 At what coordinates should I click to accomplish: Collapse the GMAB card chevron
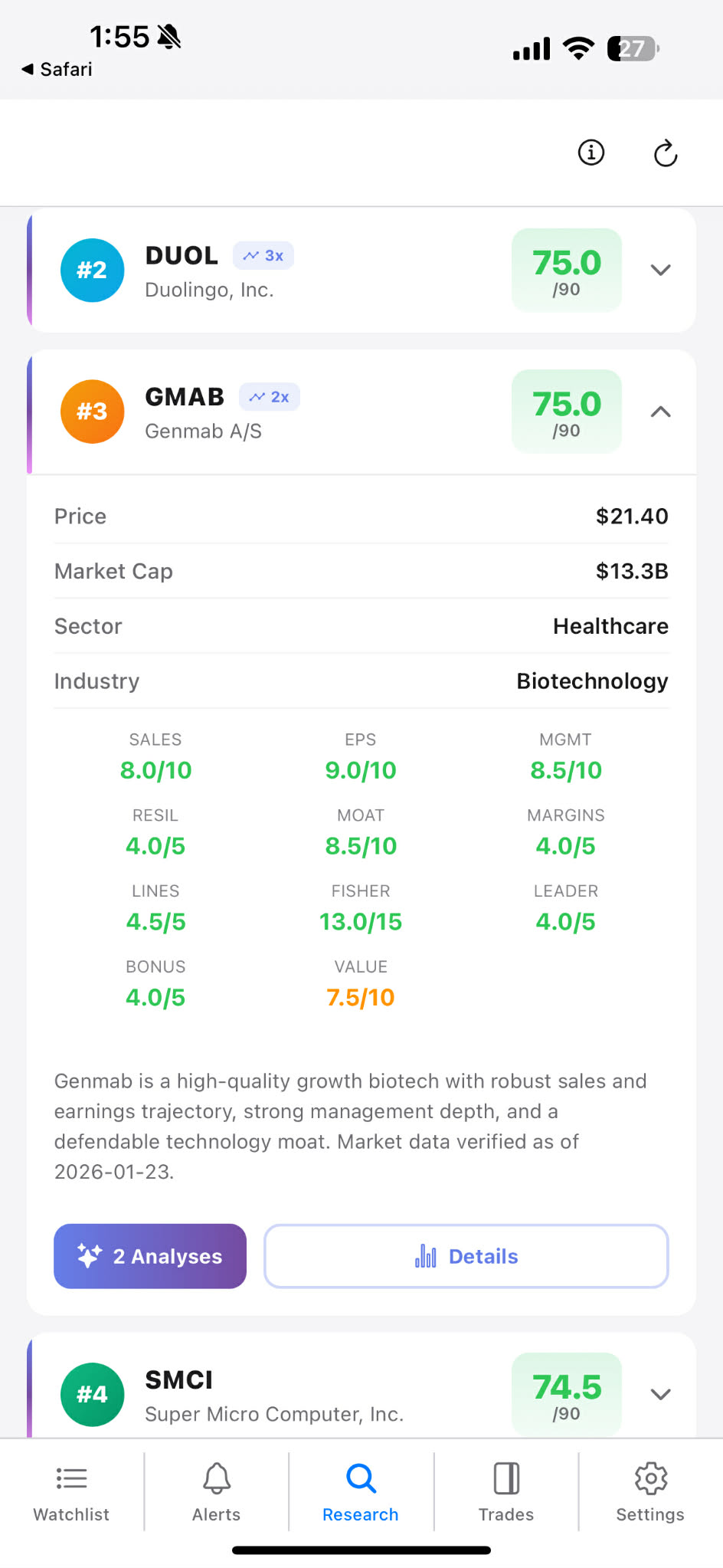pos(660,412)
